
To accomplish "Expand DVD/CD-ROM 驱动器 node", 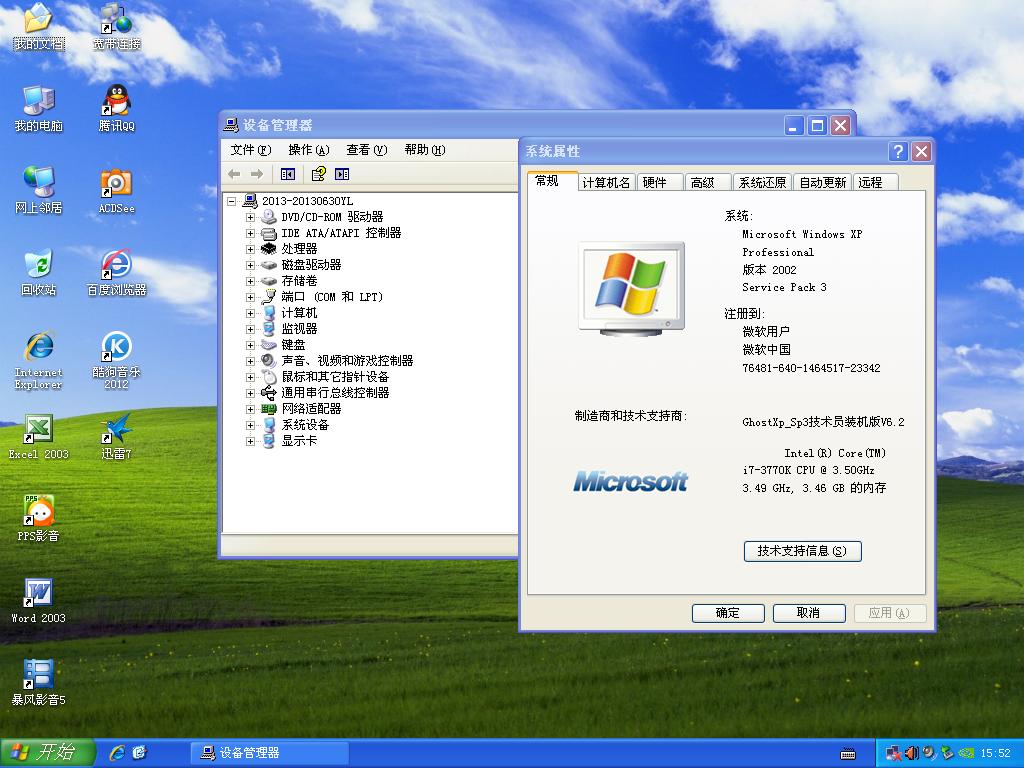I will (x=250, y=217).
